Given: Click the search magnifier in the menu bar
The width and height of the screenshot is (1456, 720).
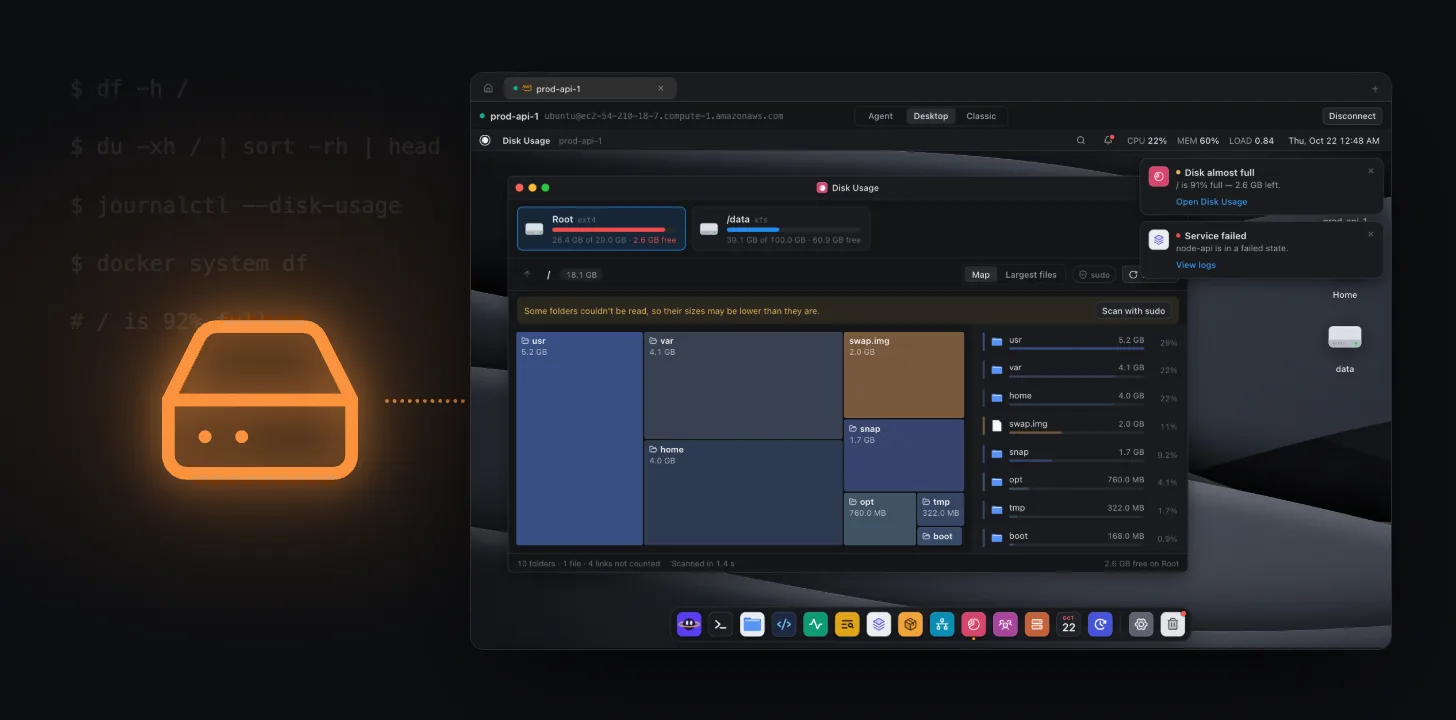Looking at the screenshot, I should [x=1080, y=141].
